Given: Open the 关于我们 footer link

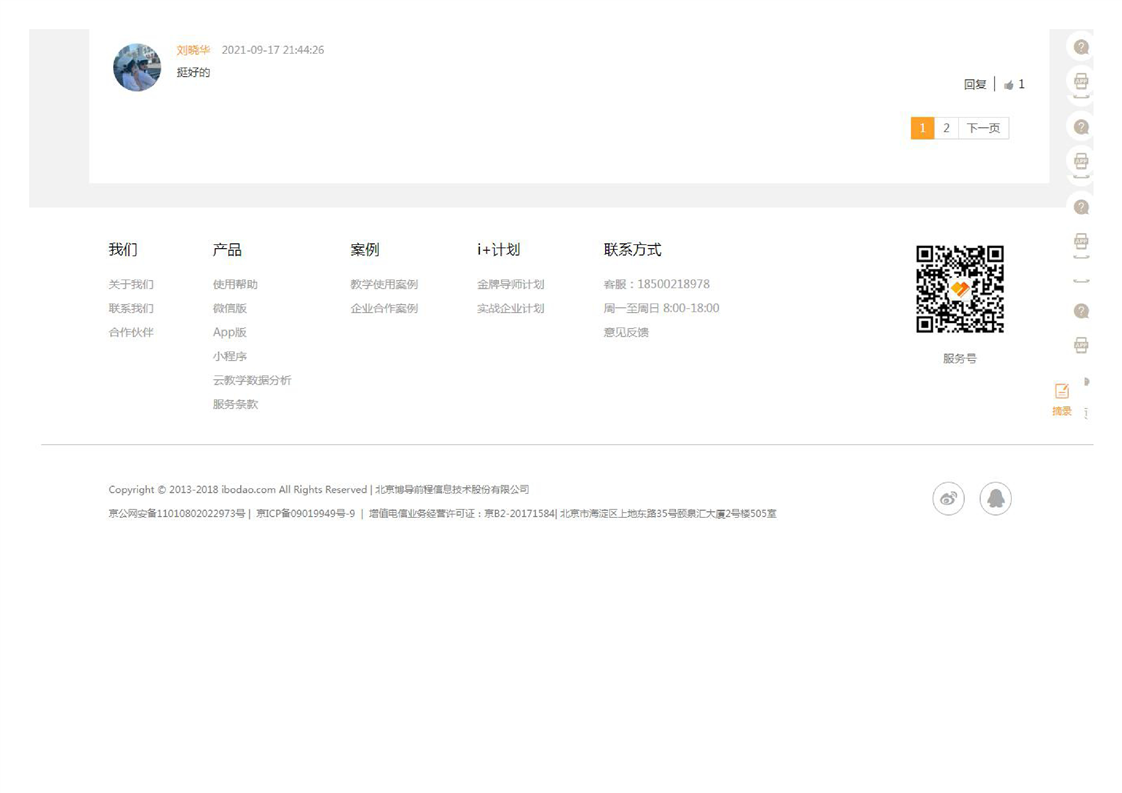Looking at the screenshot, I should (x=131, y=285).
